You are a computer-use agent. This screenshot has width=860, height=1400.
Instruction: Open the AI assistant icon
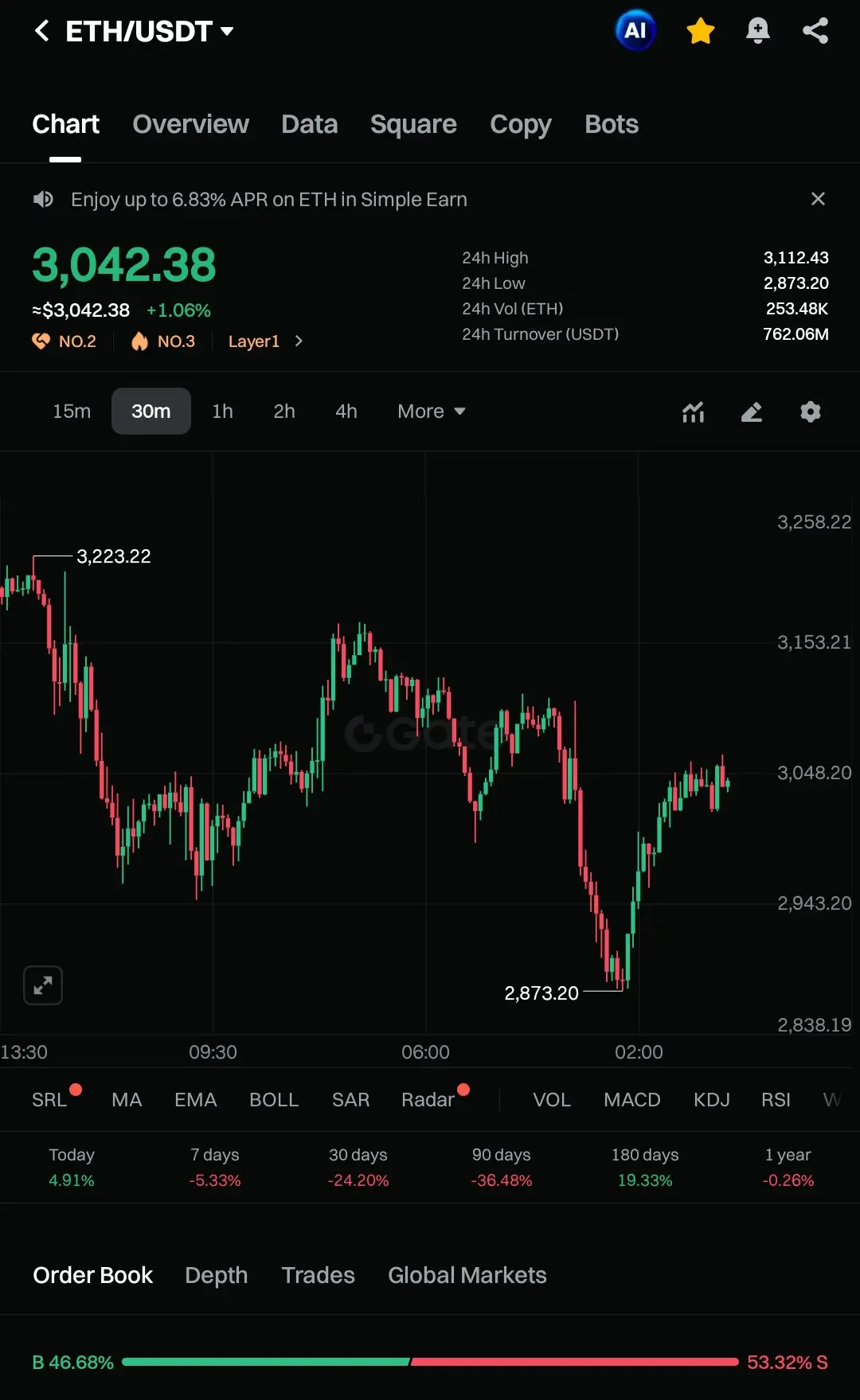pyautogui.click(x=635, y=31)
